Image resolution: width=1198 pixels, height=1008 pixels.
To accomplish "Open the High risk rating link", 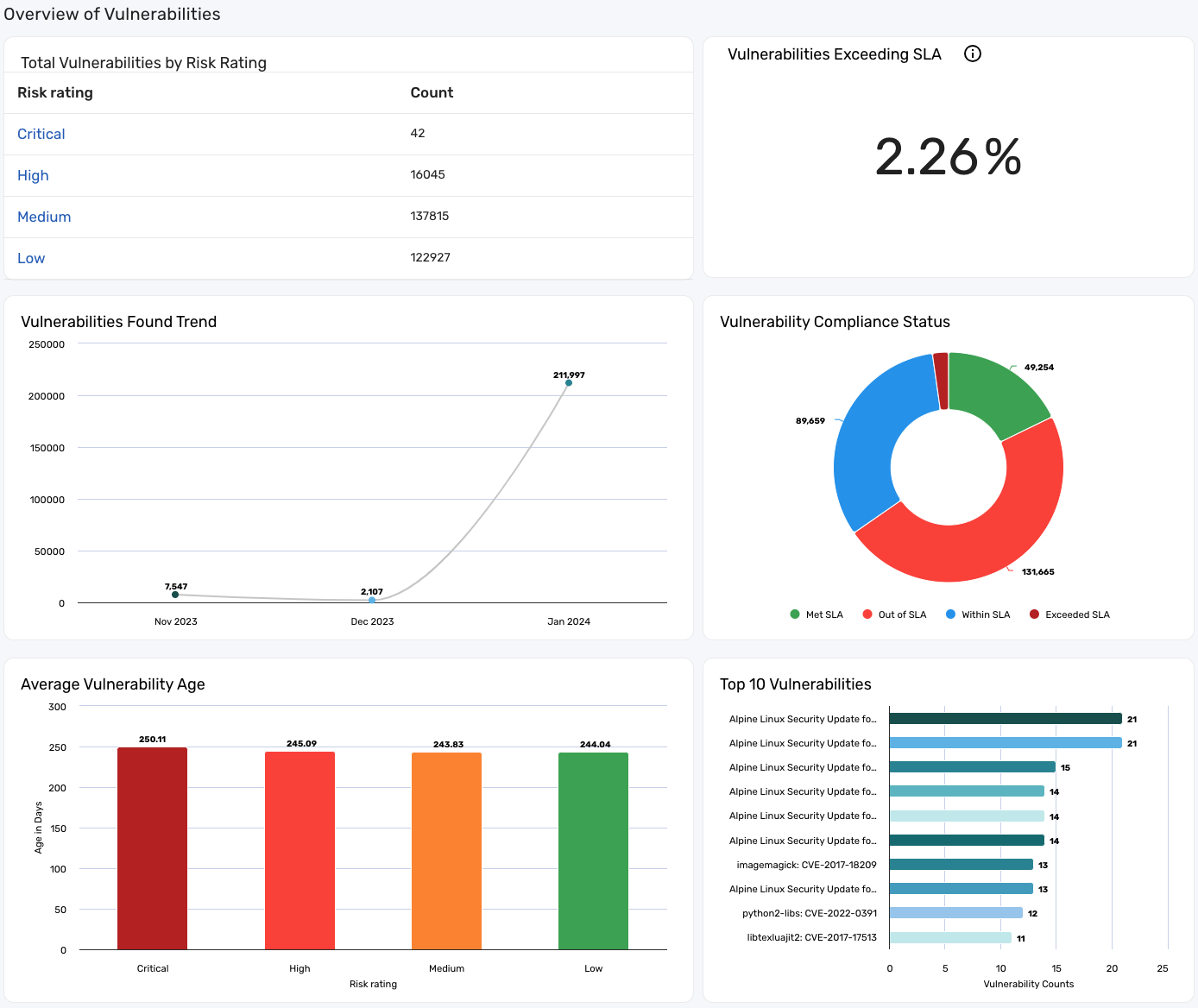I will tap(33, 175).
